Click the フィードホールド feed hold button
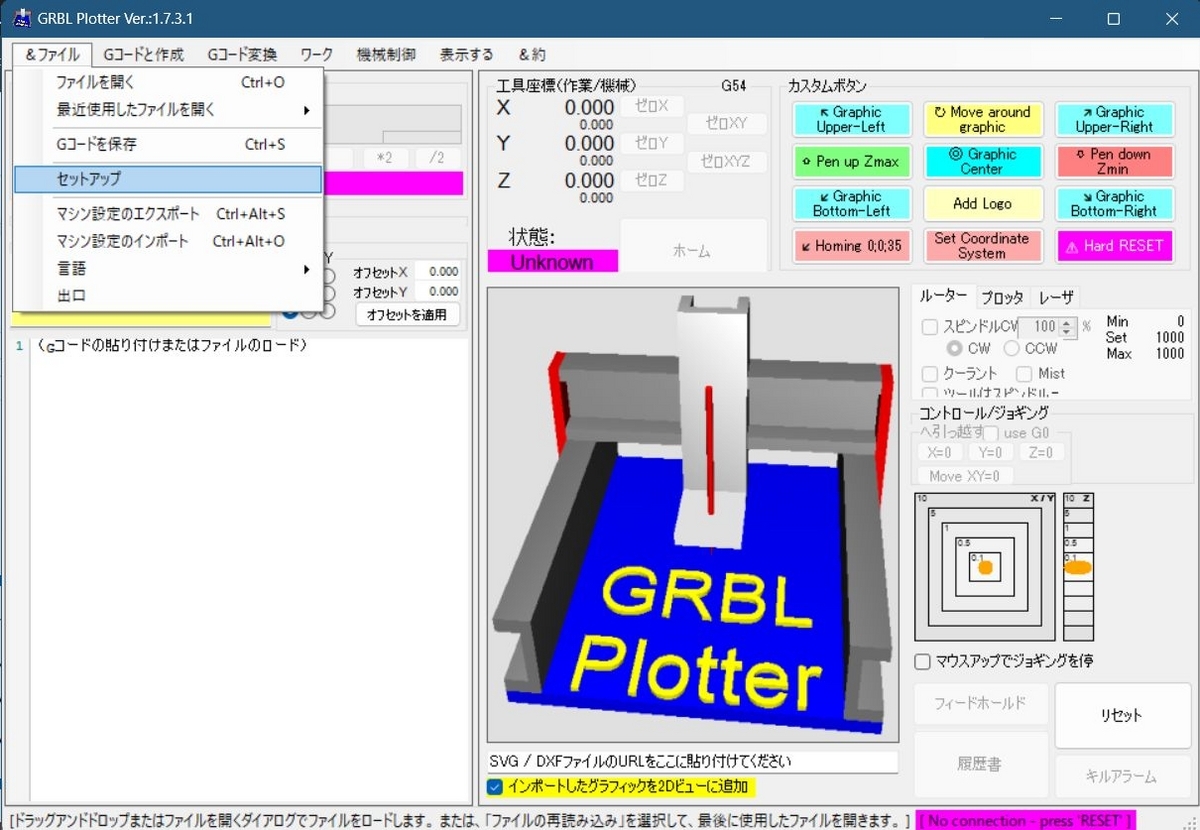This screenshot has height=830, width=1200. pos(981,704)
